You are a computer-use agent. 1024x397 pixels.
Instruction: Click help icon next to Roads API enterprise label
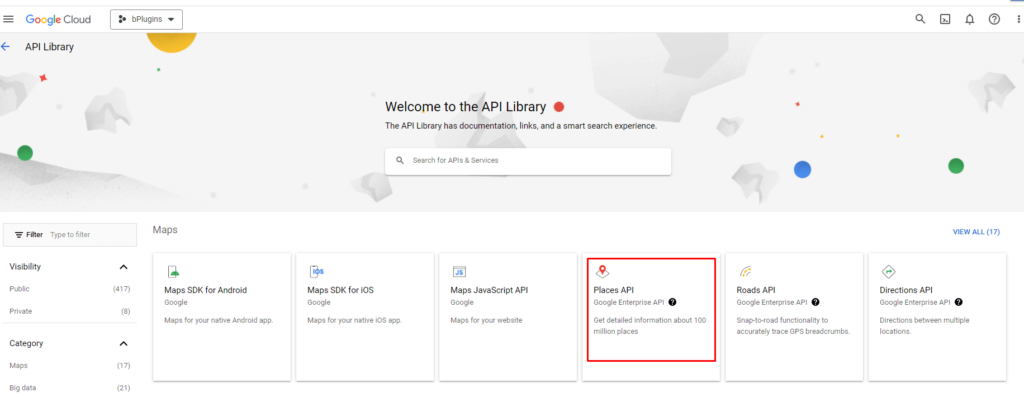click(816, 302)
